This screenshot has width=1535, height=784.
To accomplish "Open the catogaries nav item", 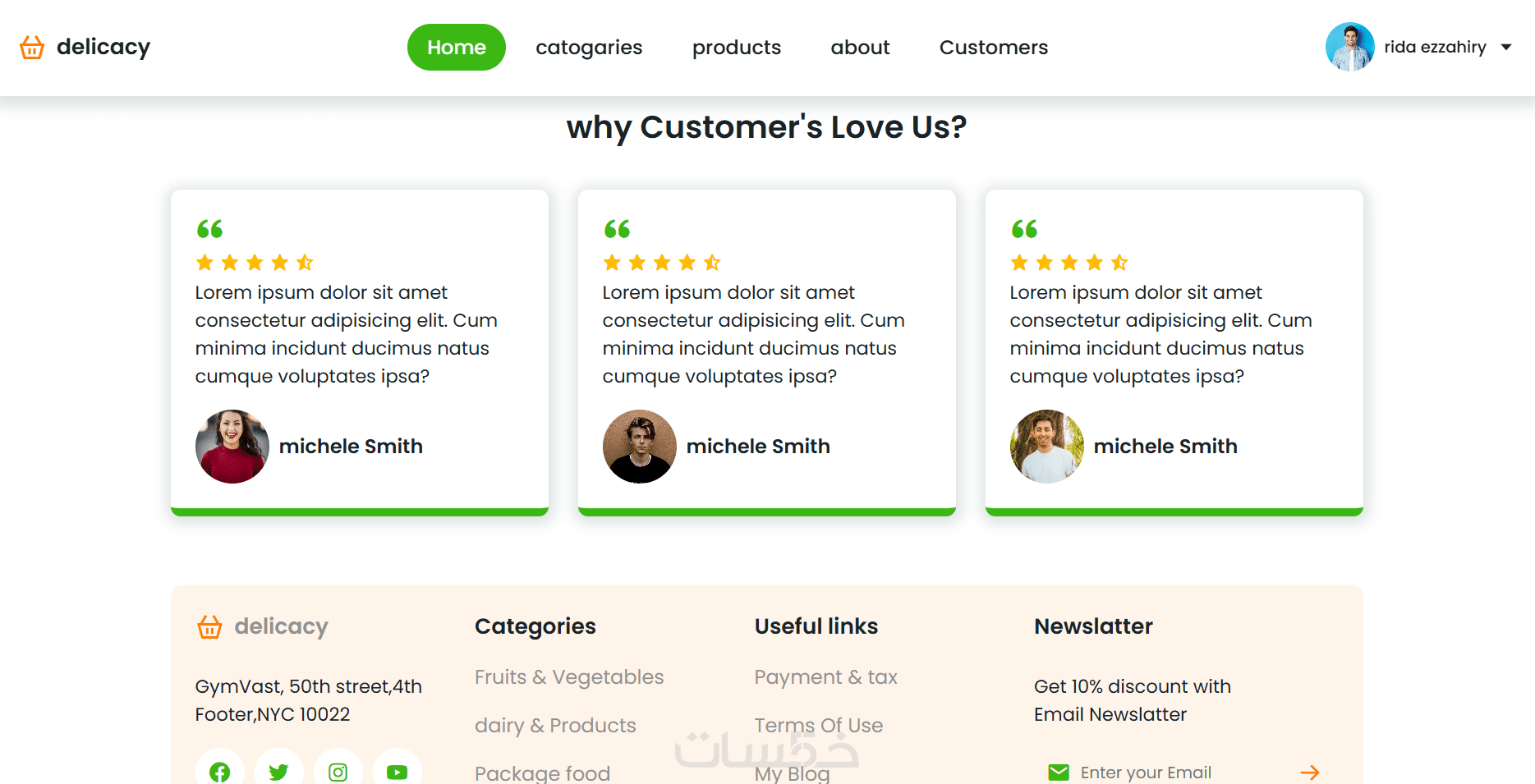I will (x=589, y=48).
